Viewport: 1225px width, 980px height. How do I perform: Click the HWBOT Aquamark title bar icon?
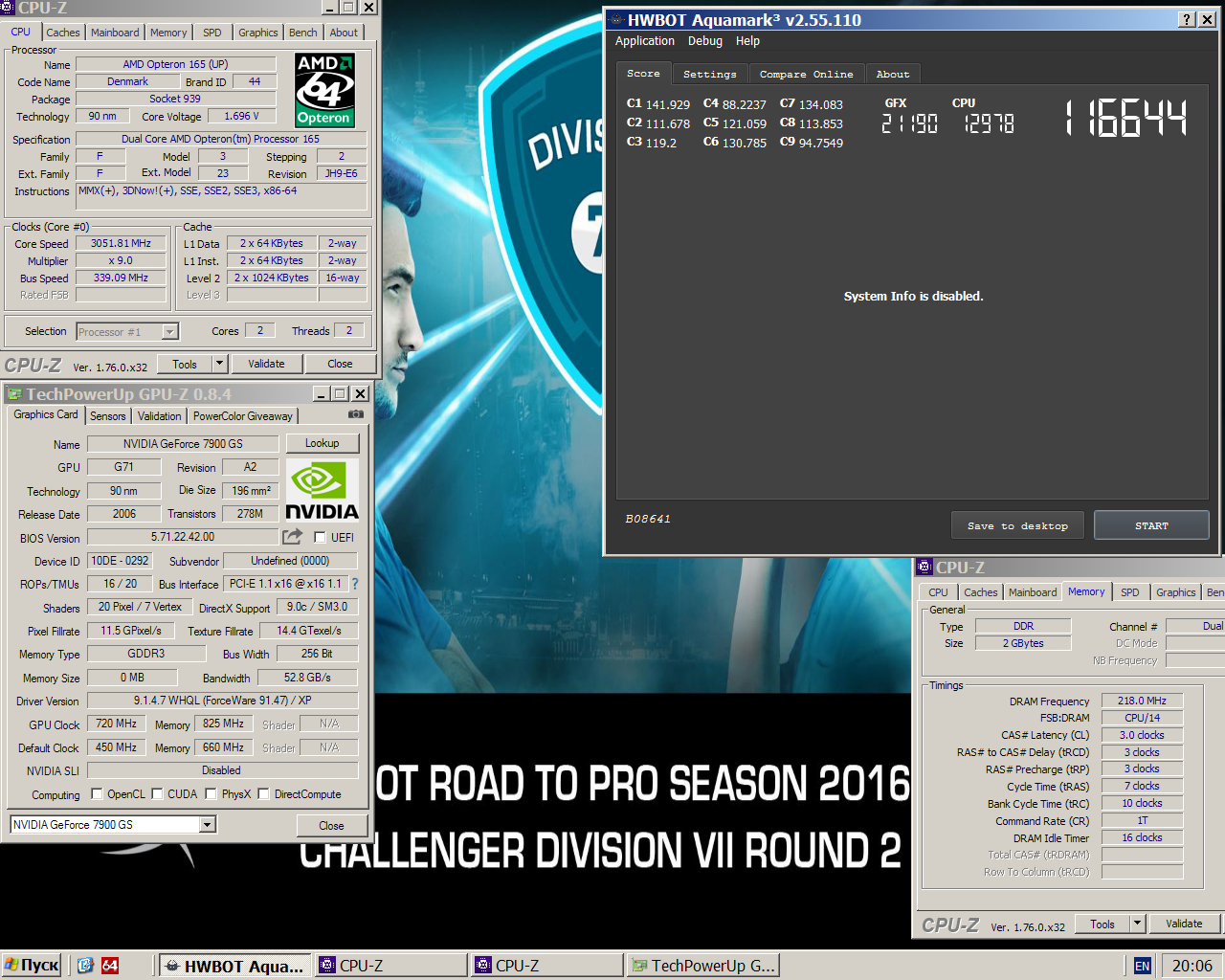(616, 20)
